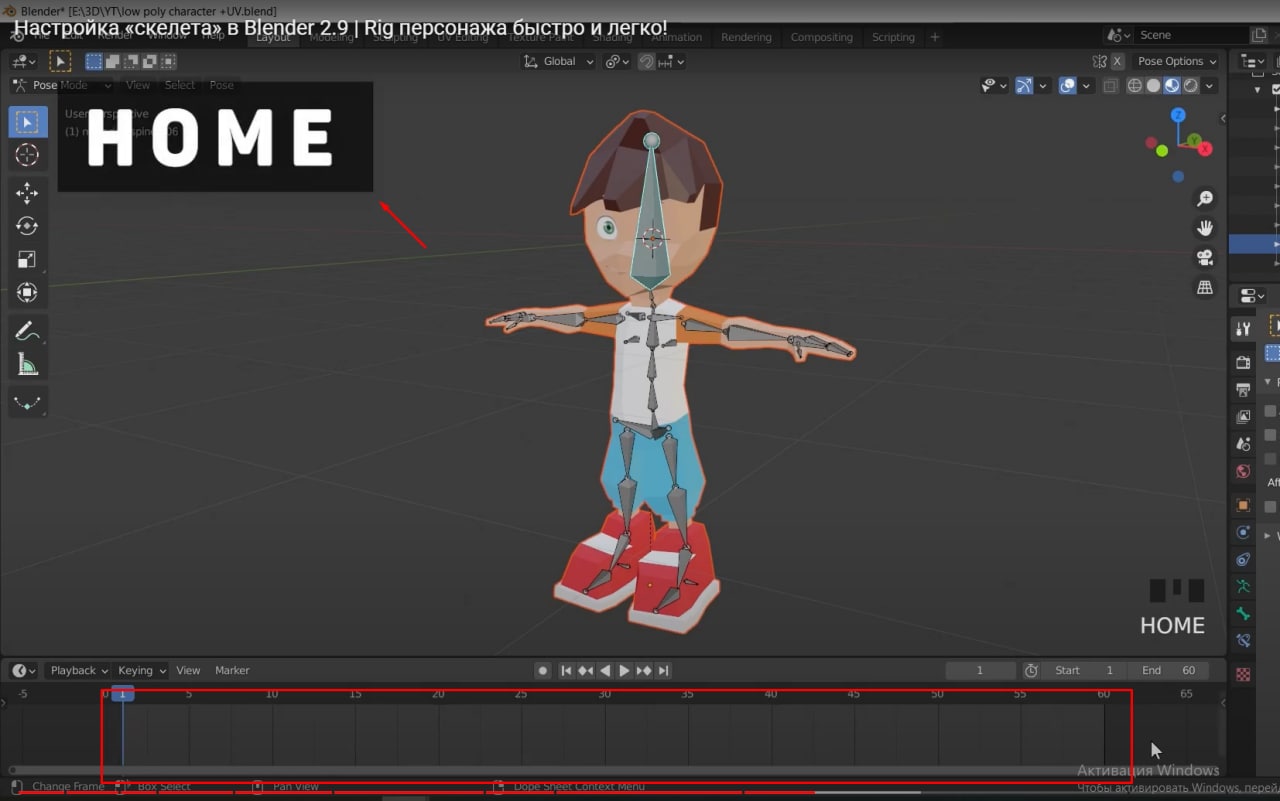
Task: Open the Texture properties tab
Action: point(1243,674)
